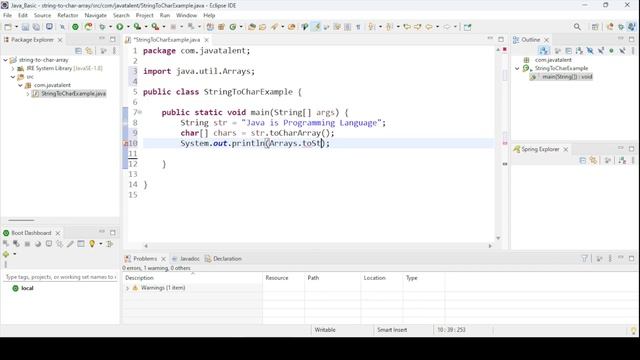Click the Toggle Mark Occurrences icon
Screen dimensions: 640x360
click(316, 27)
